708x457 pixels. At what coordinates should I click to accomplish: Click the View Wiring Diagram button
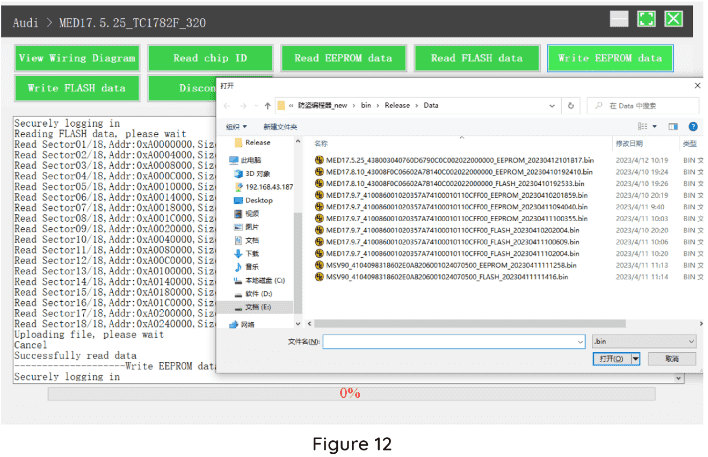(x=77, y=58)
